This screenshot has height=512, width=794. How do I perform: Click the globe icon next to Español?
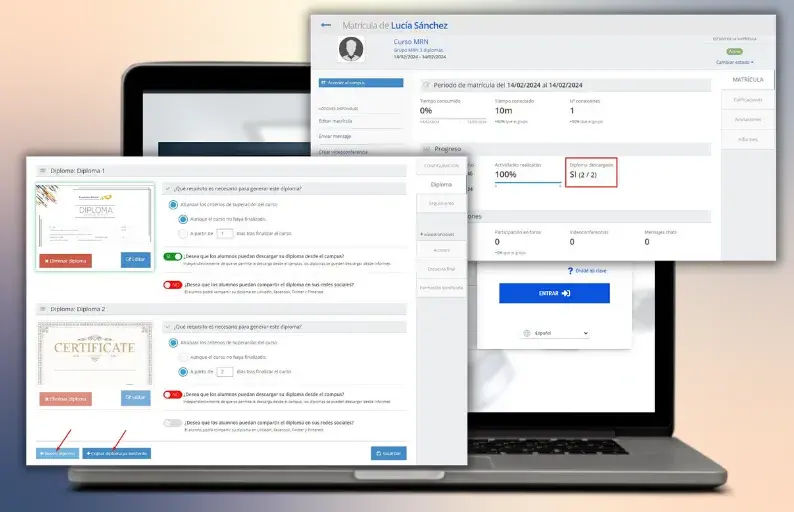tap(527, 333)
